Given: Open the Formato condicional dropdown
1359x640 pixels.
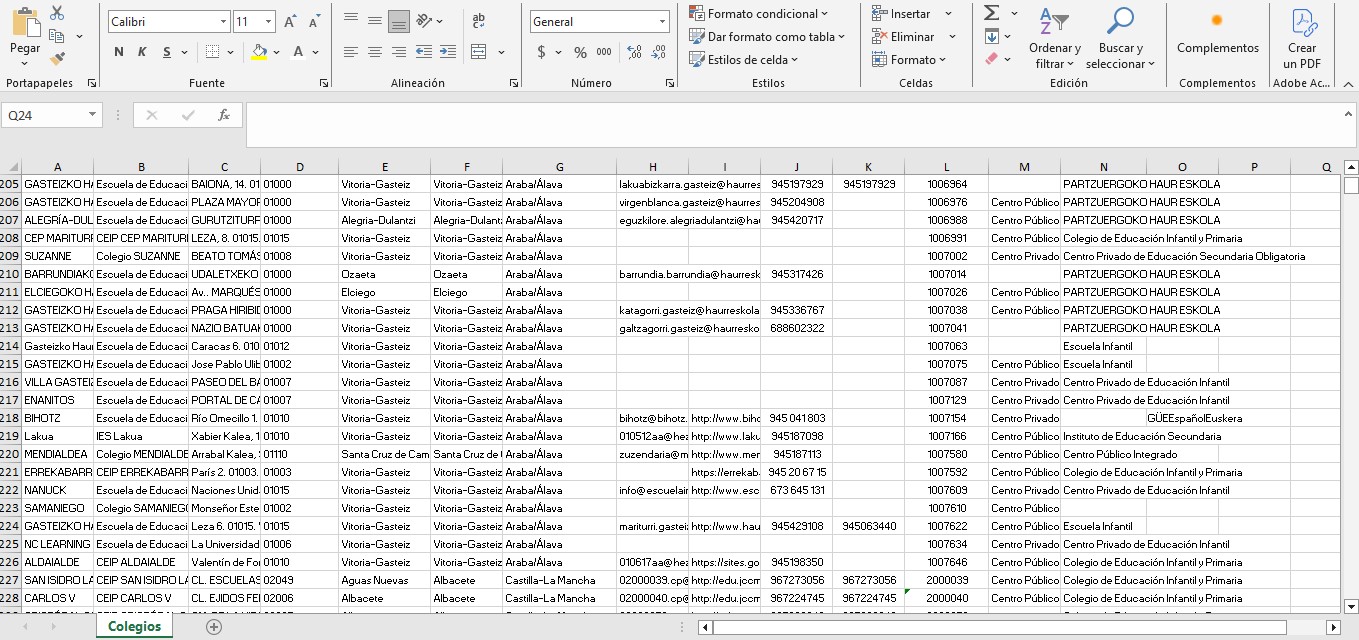Looking at the screenshot, I should point(759,13).
